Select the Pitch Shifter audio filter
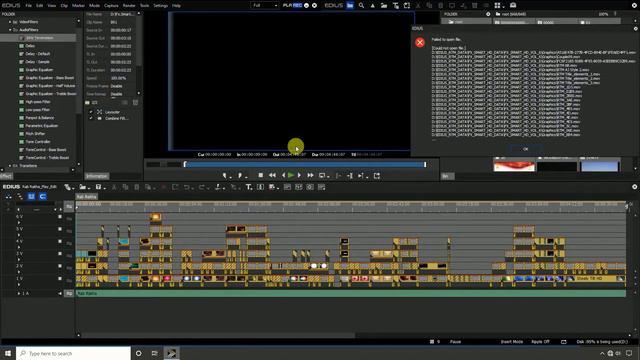 point(36,133)
